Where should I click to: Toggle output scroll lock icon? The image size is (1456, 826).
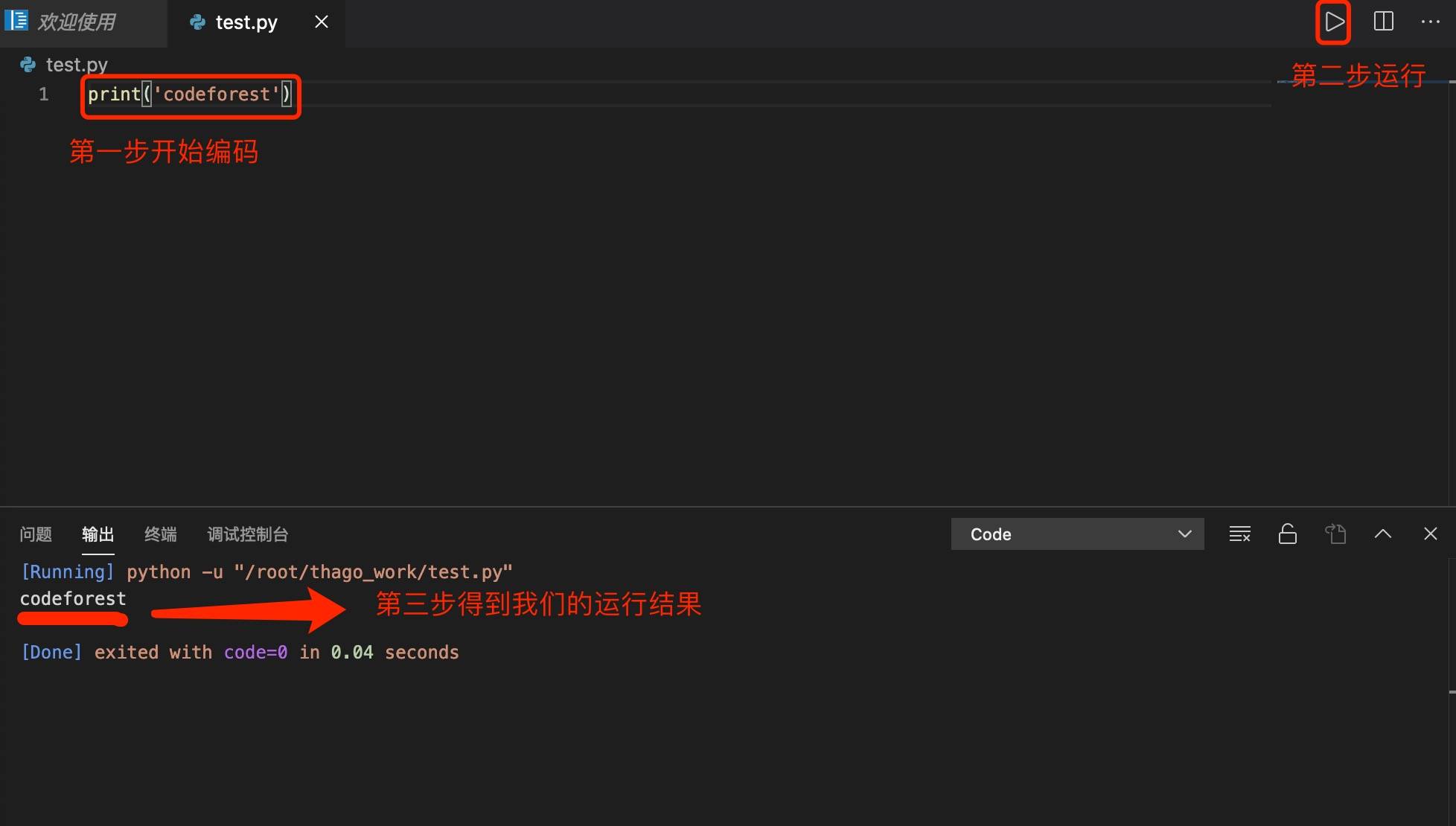click(x=1287, y=534)
